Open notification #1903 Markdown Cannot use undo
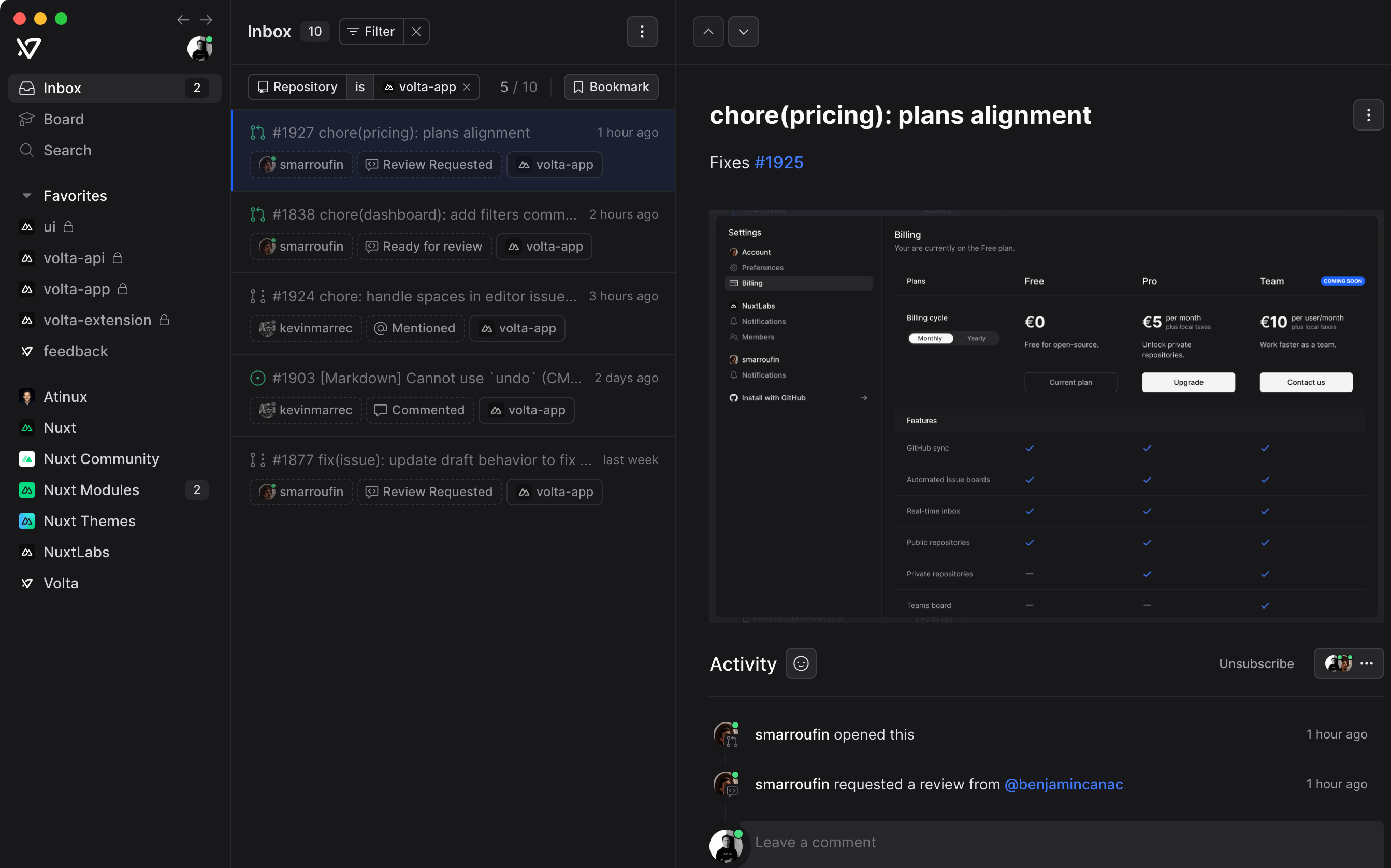Screen dimensions: 1391x868 pos(454,396)
